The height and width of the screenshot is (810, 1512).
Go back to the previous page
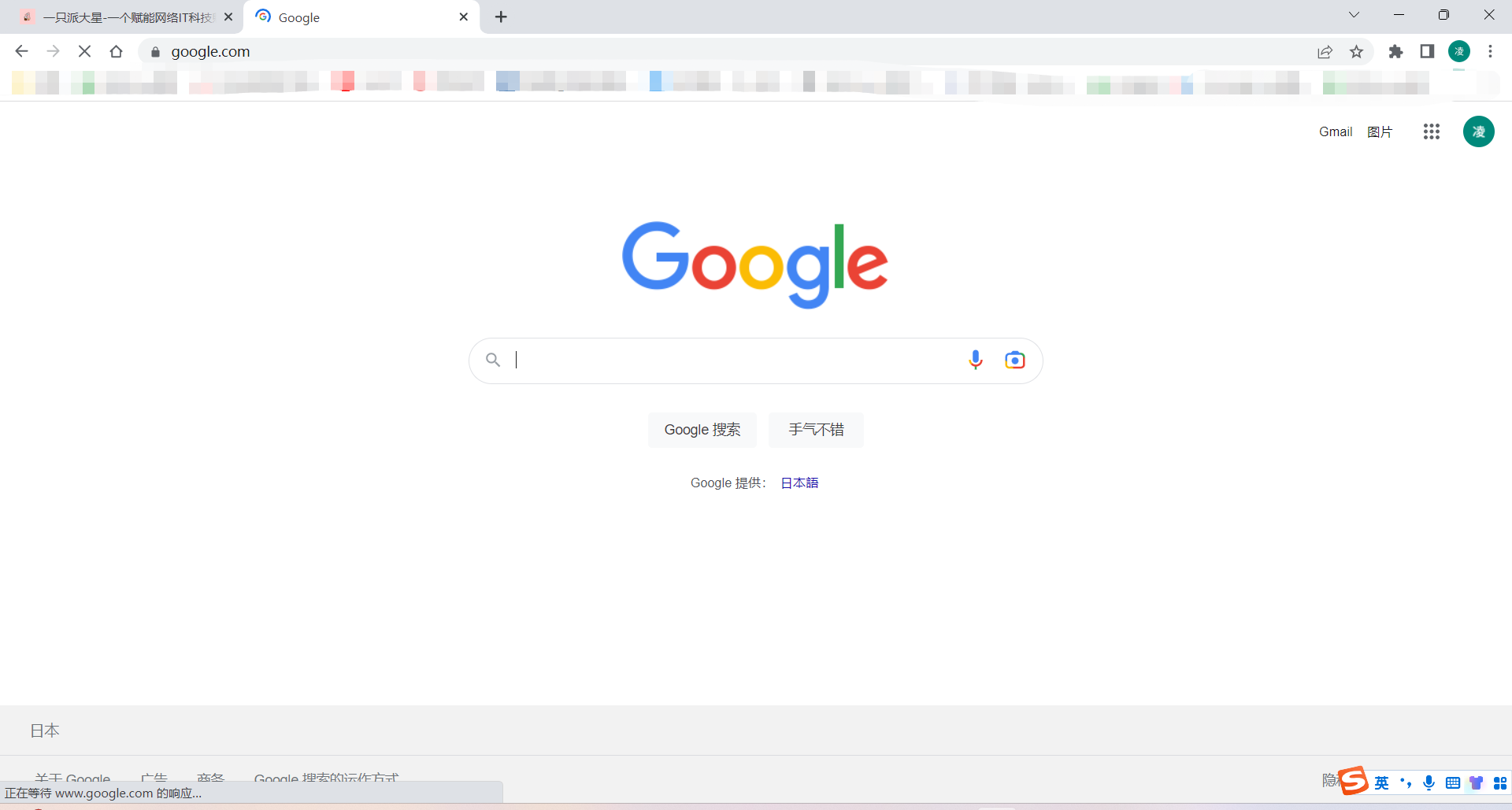pos(21,51)
